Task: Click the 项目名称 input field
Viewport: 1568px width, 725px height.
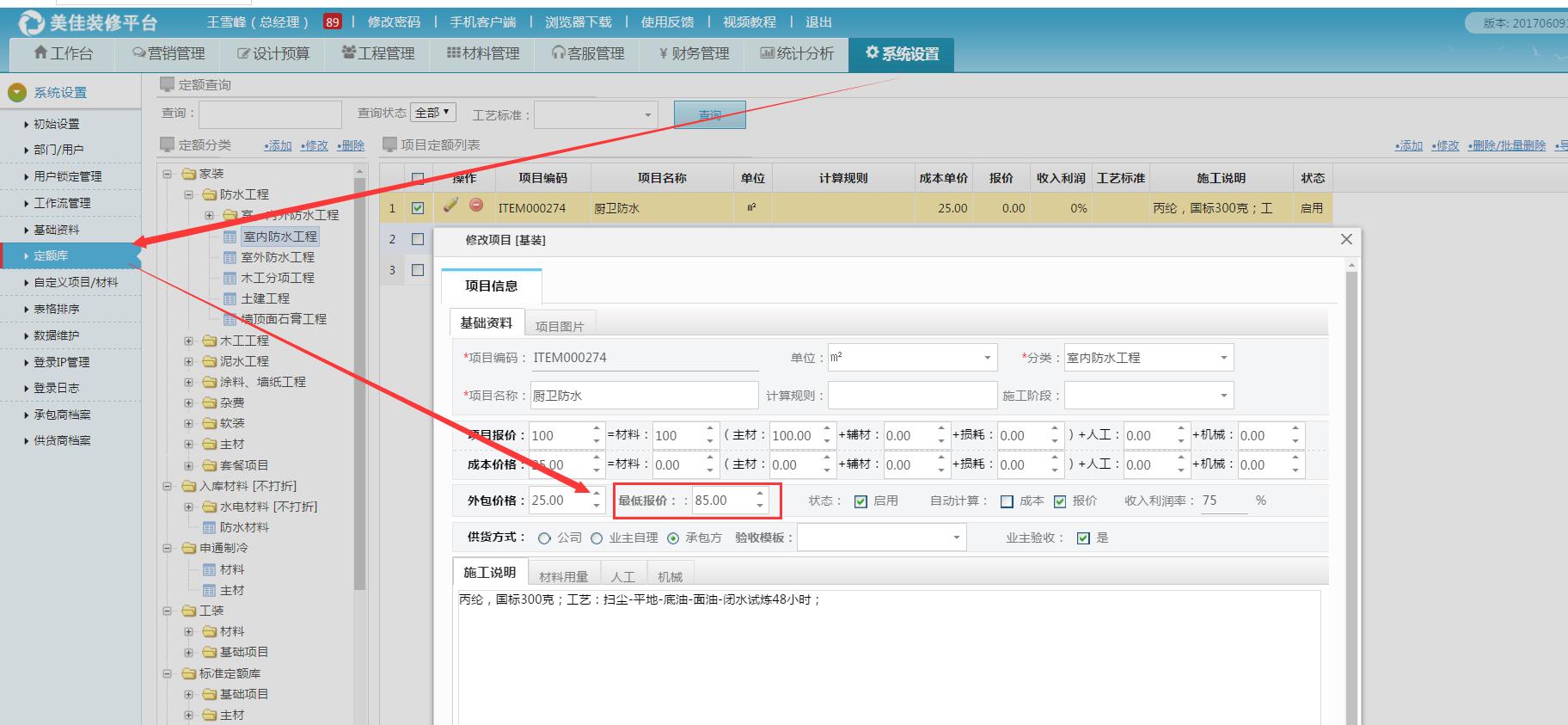Action: 644,396
